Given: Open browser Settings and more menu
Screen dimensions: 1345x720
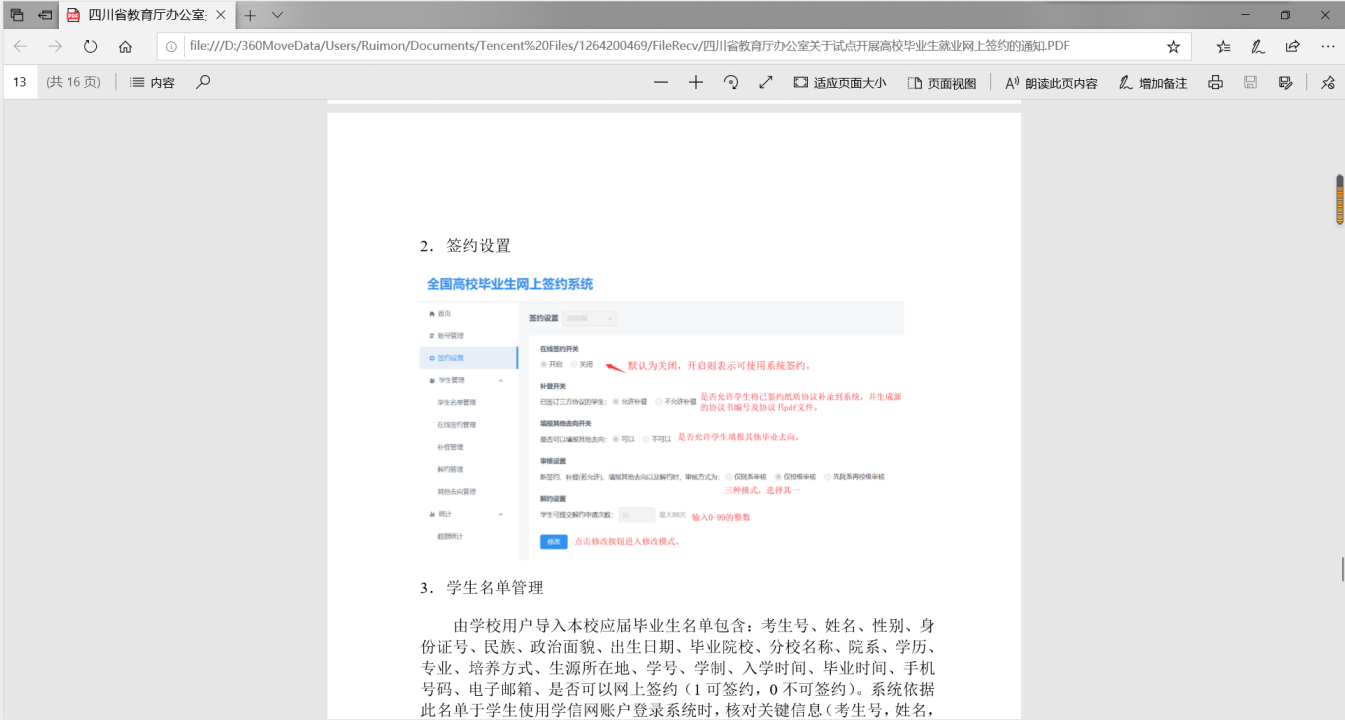Looking at the screenshot, I should click(1327, 46).
